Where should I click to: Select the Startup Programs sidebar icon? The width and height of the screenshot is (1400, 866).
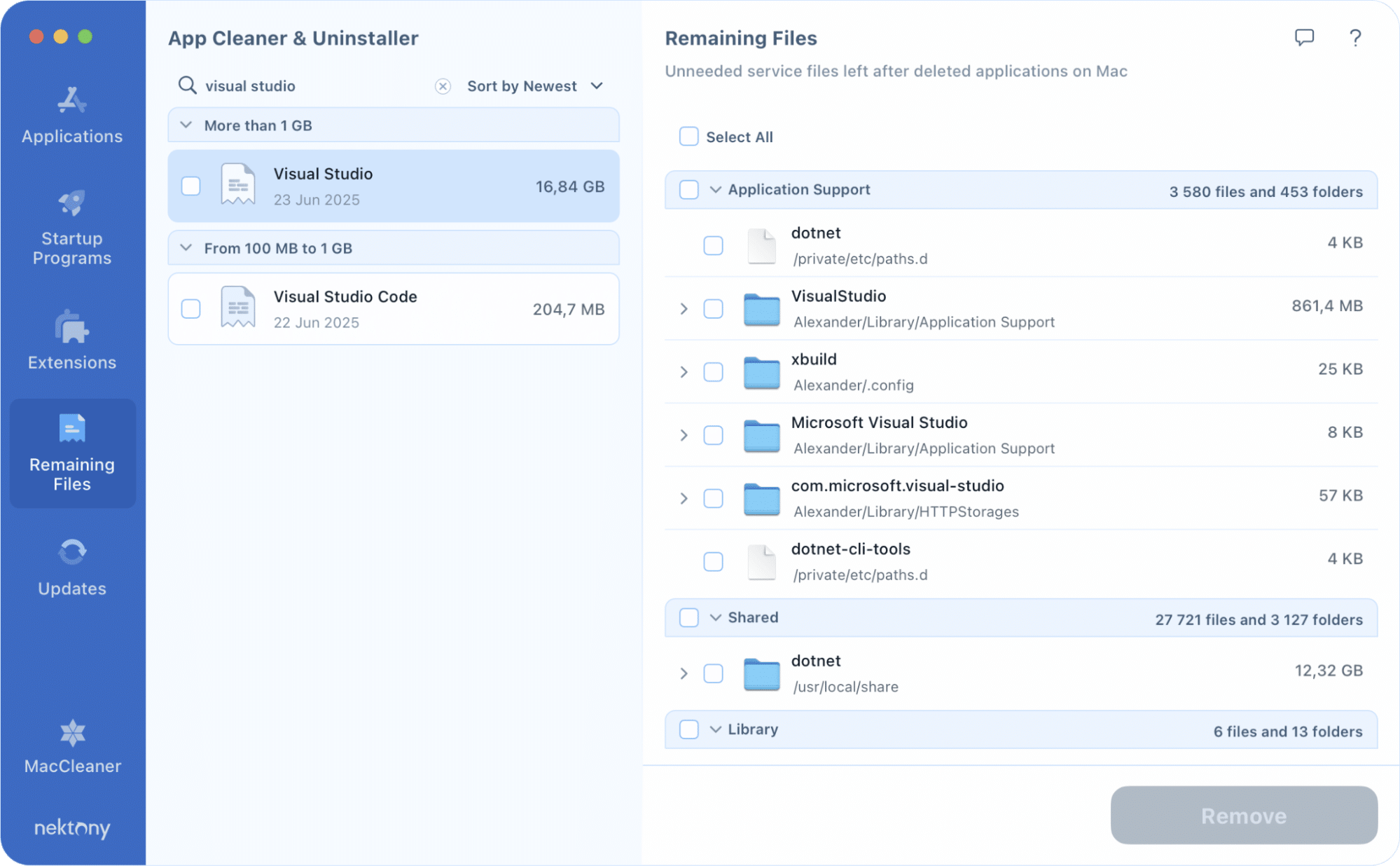(x=71, y=224)
